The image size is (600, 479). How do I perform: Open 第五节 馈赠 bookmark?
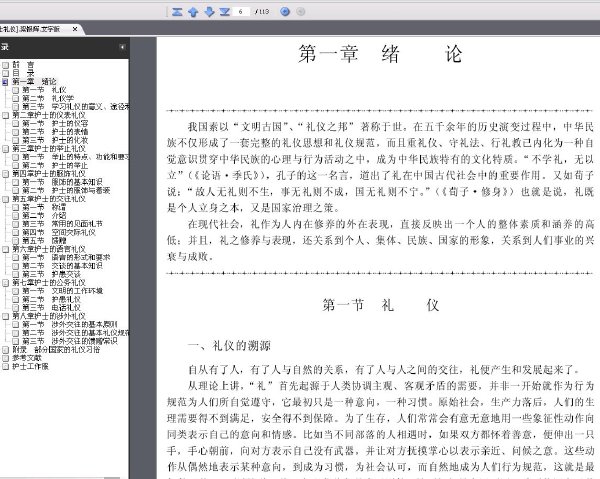pyautogui.click(x=44, y=241)
